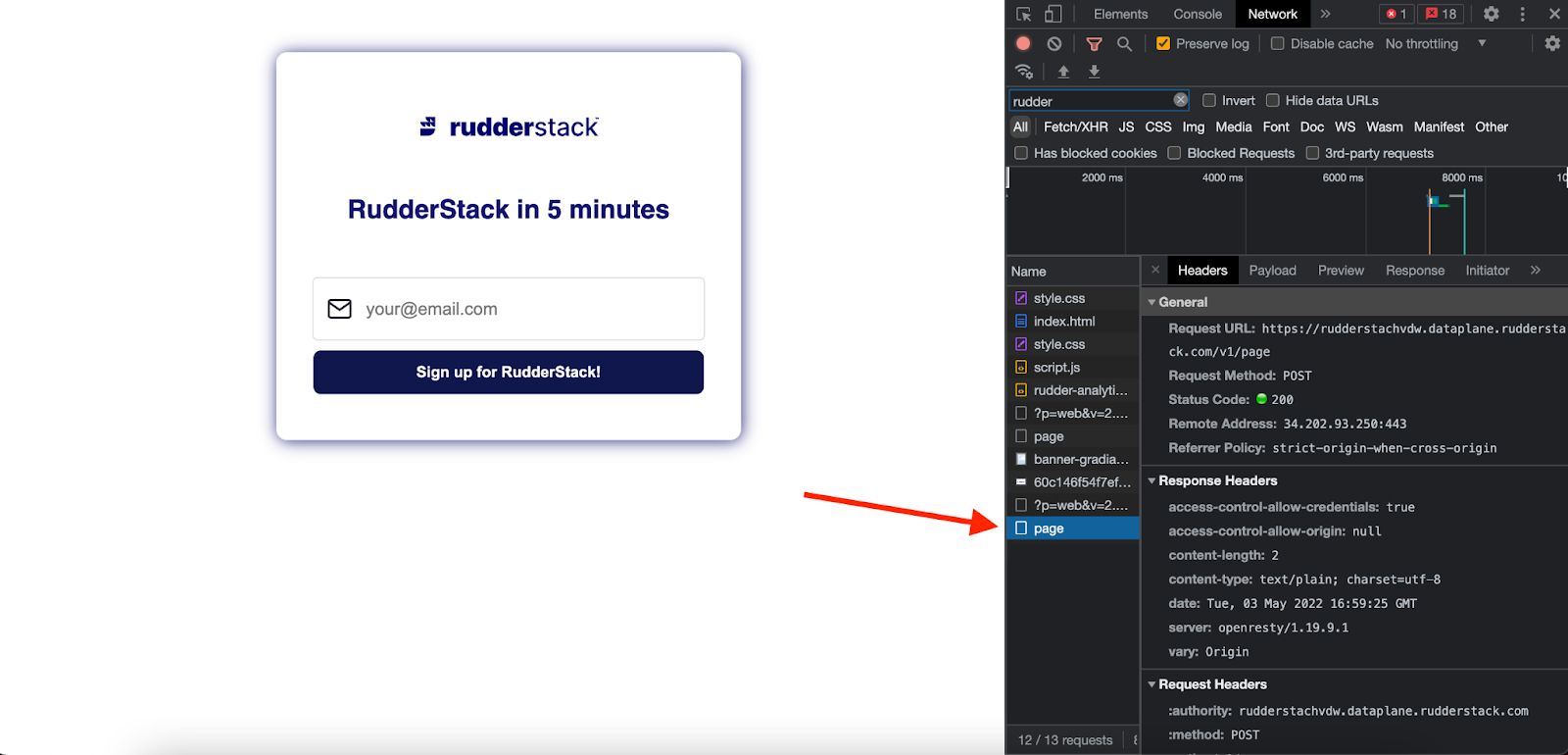Open the Initiator tab
Viewport: 1568px width, 755px height.
tap(1487, 271)
